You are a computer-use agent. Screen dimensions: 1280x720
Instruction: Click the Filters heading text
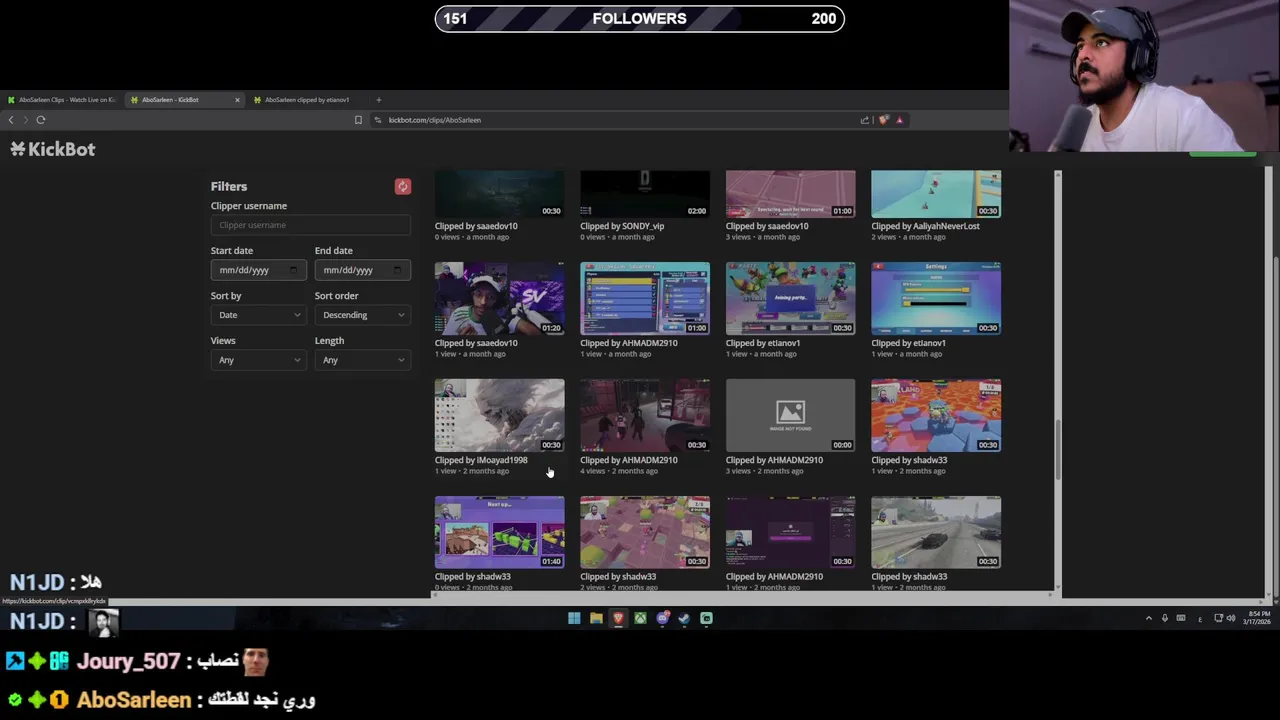point(229,186)
